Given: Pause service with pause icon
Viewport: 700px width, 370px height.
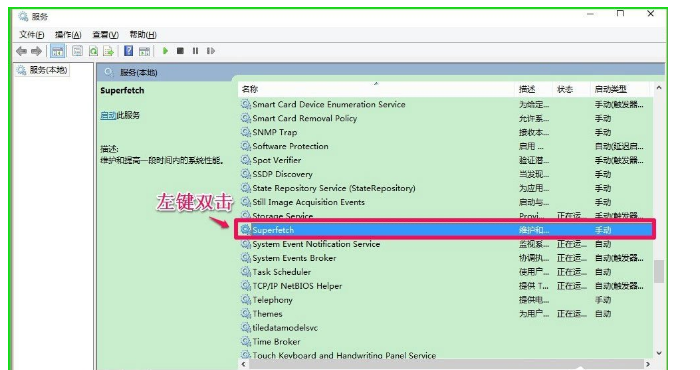Looking at the screenshot, I should coord(195,51).
